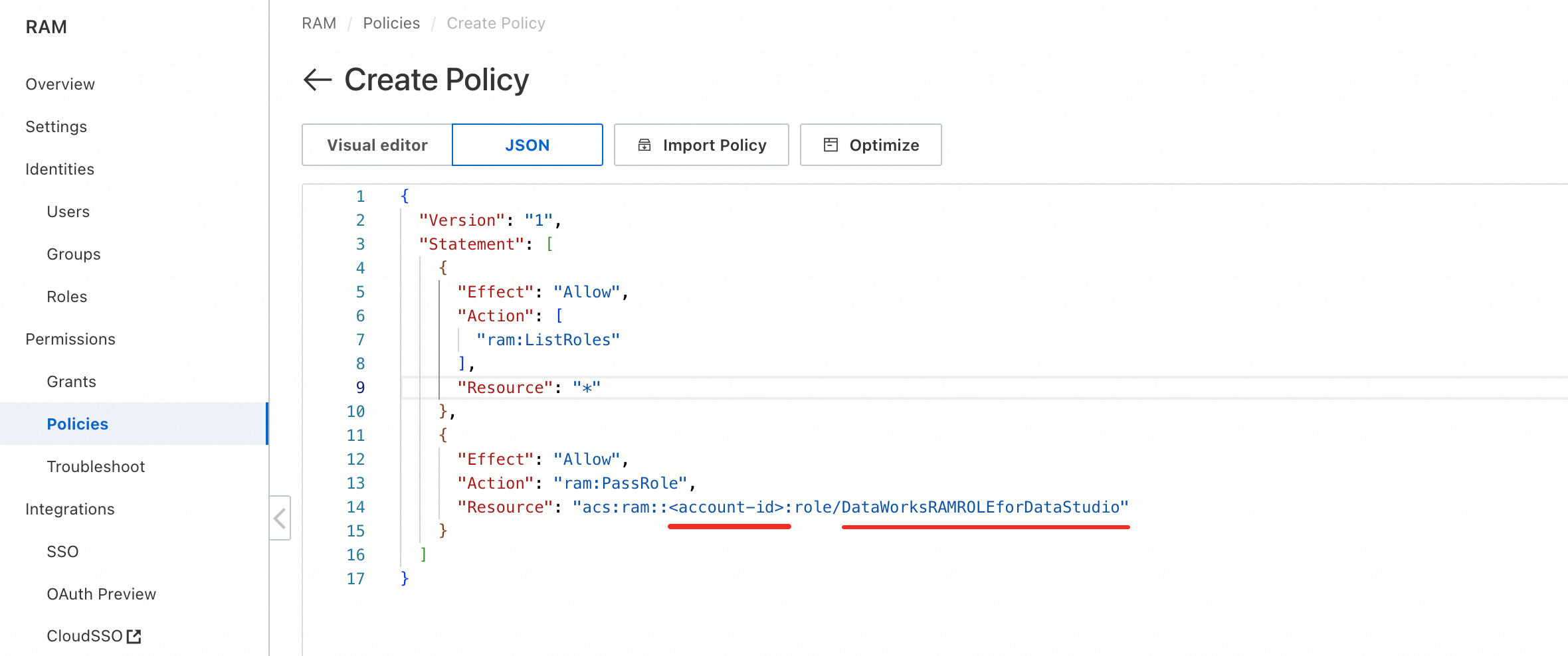1568x656 pixels.
Task: Click the RAM title in the sidebar
Action: click(x=47, y=27)
